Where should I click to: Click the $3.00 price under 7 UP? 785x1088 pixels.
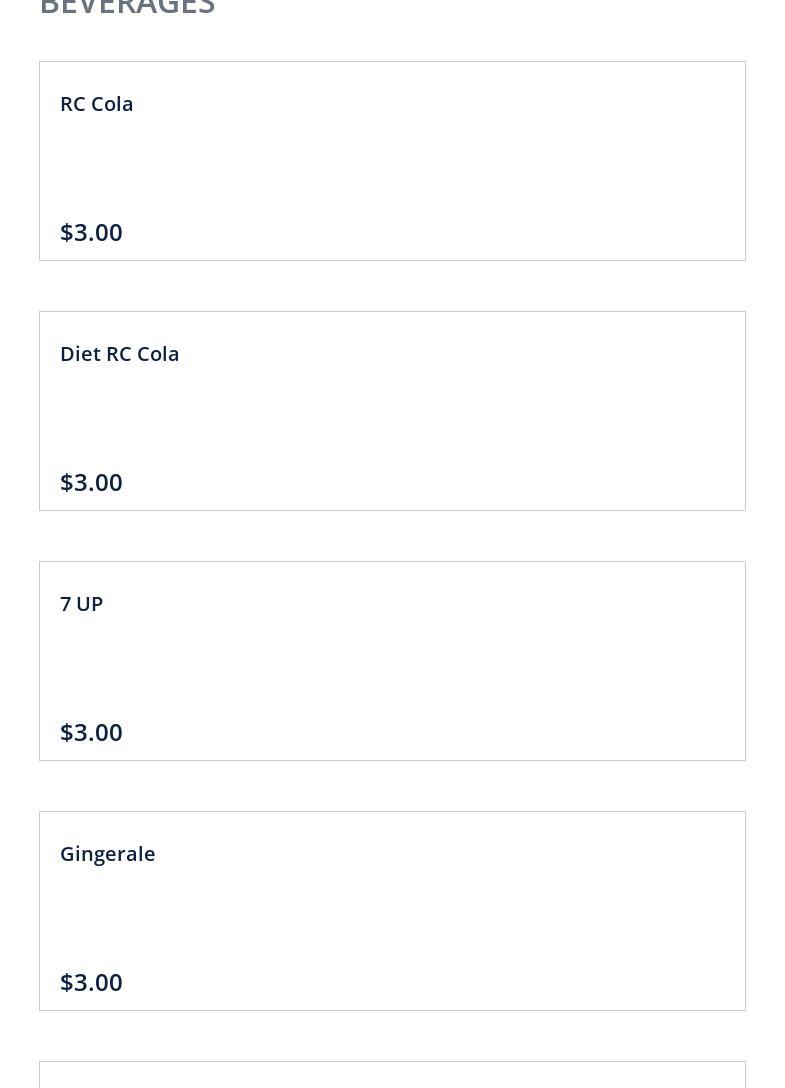(x=91, y=732)
